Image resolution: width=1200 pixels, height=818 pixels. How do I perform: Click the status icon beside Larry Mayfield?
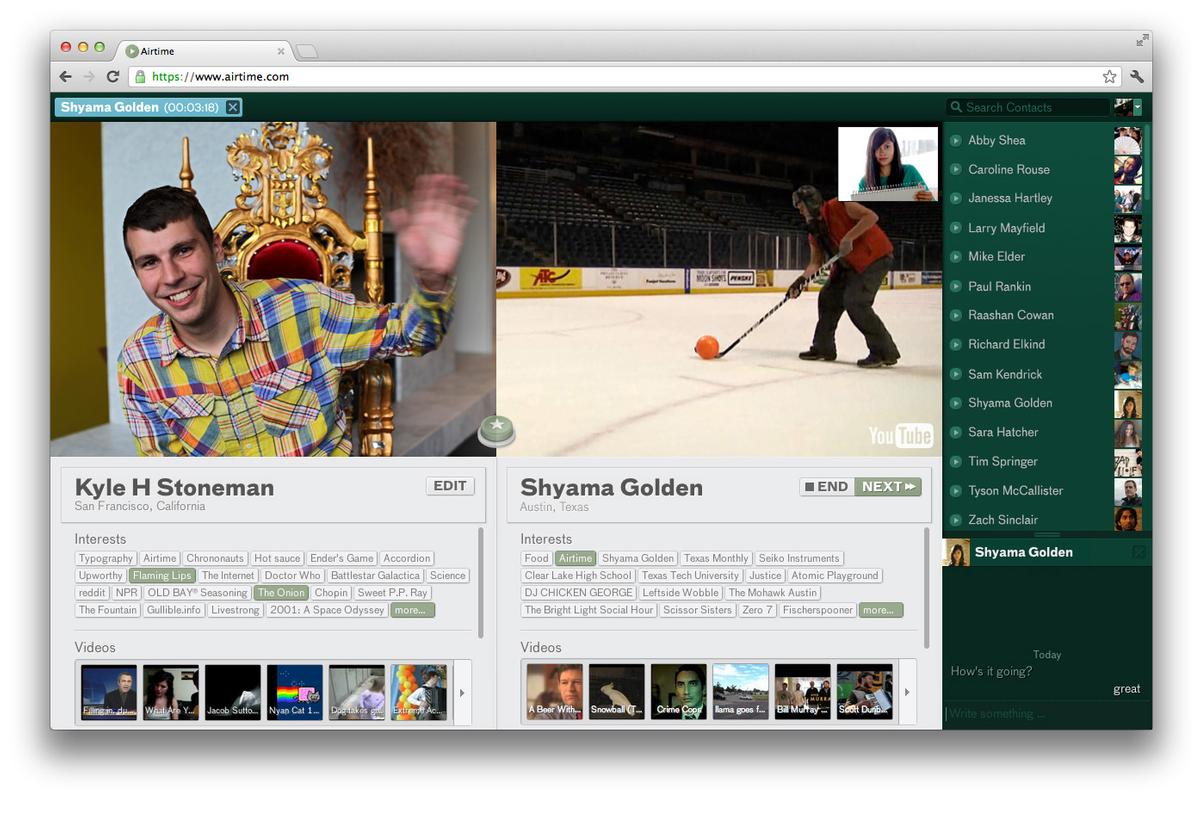click(x=956, y=228)
